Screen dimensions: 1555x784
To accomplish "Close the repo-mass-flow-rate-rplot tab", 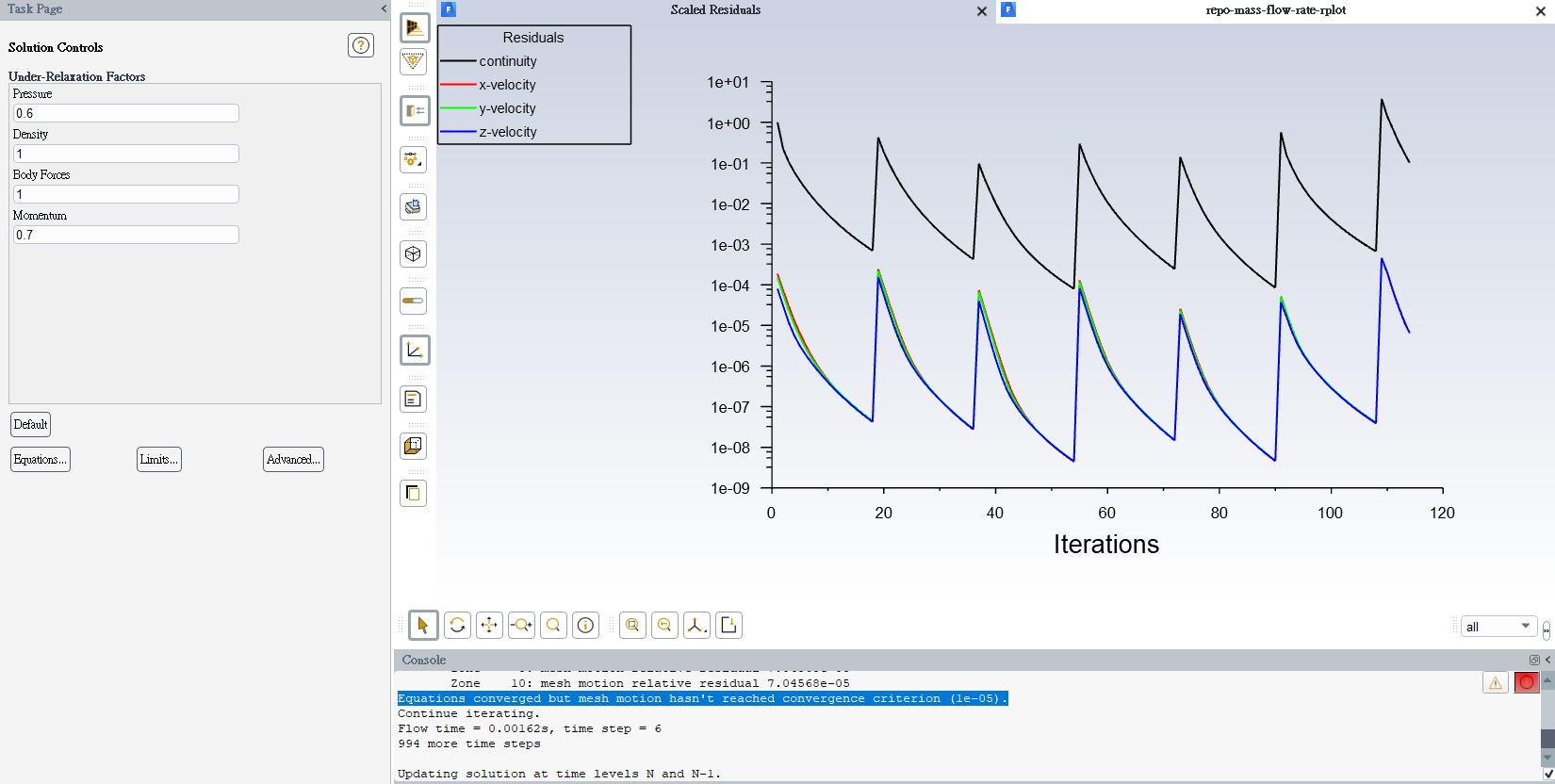I will pos(1541,11).
